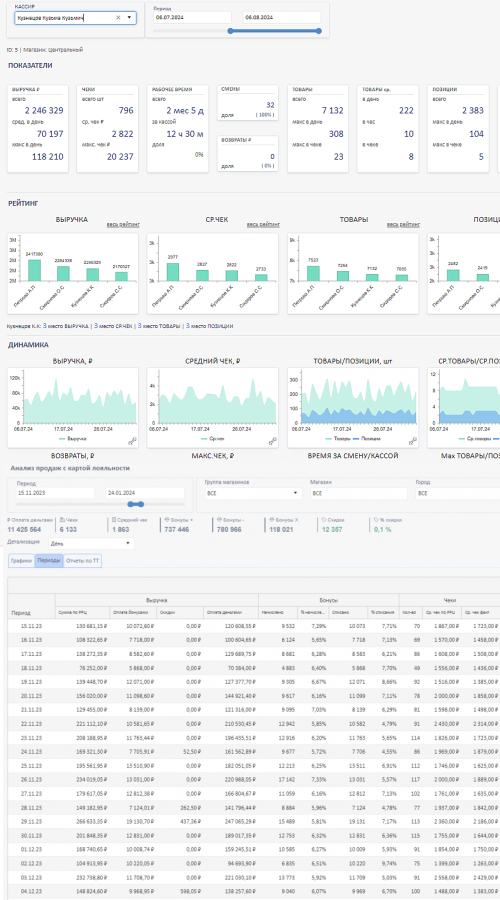Open the Кассир dropdown arrow
The image size is (500, 900).
tap(129, 18)
